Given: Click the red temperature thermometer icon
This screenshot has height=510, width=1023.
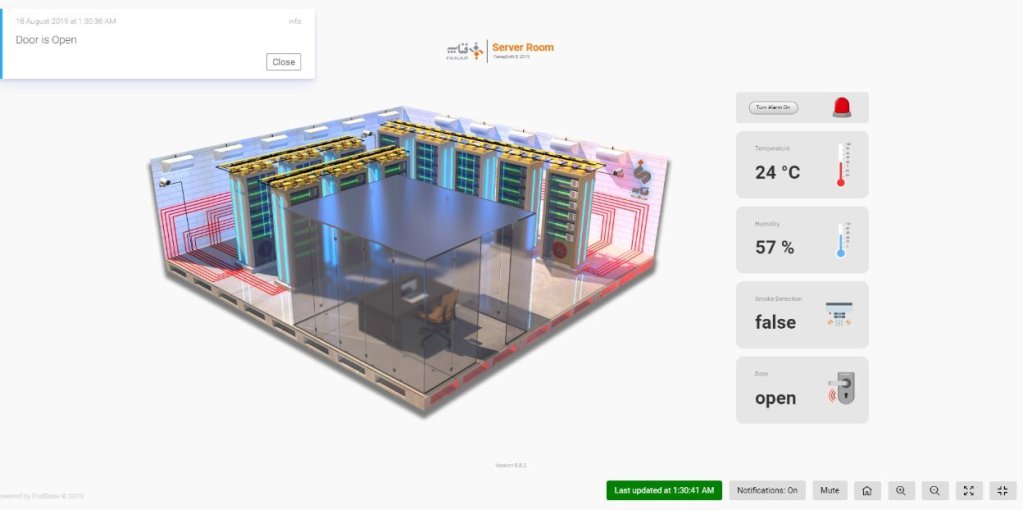Looking at the screenshot, I should pos(840,164).
